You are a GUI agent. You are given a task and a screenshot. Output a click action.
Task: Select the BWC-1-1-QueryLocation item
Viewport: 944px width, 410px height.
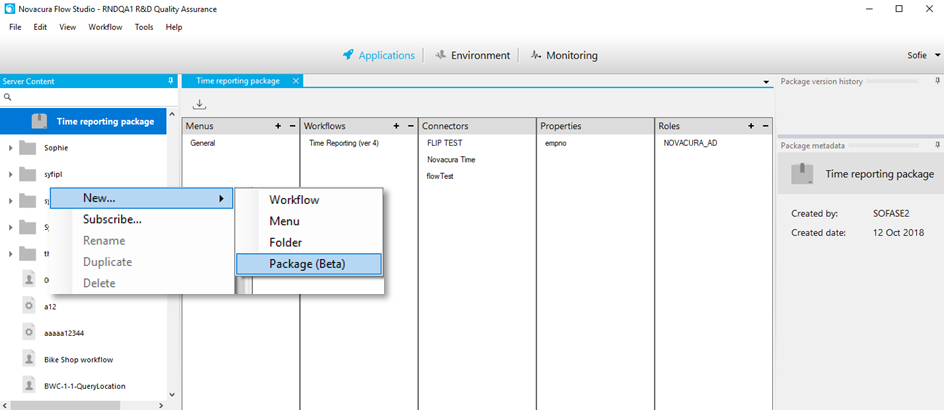[x=84, y=386]
